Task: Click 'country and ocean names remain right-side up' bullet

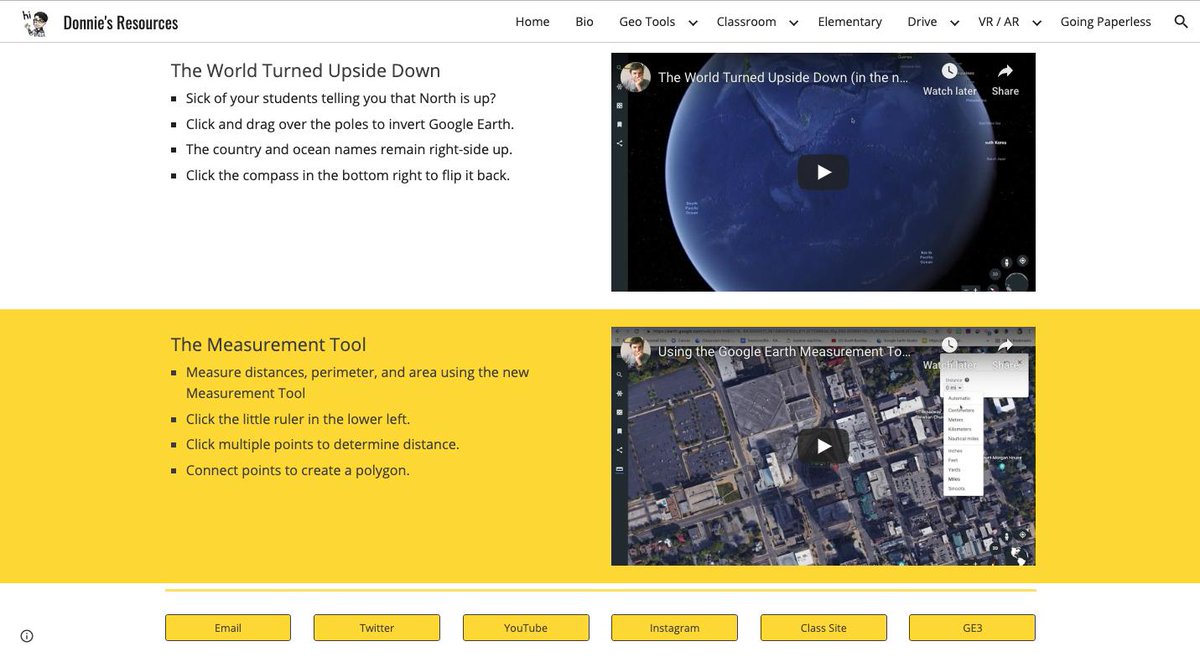Action: click(349, 149)
